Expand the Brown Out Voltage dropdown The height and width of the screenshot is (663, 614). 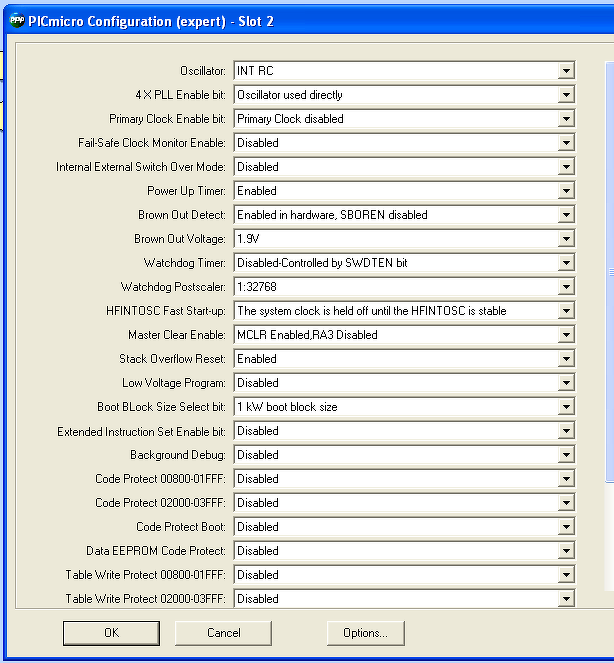tap(404, 239)
